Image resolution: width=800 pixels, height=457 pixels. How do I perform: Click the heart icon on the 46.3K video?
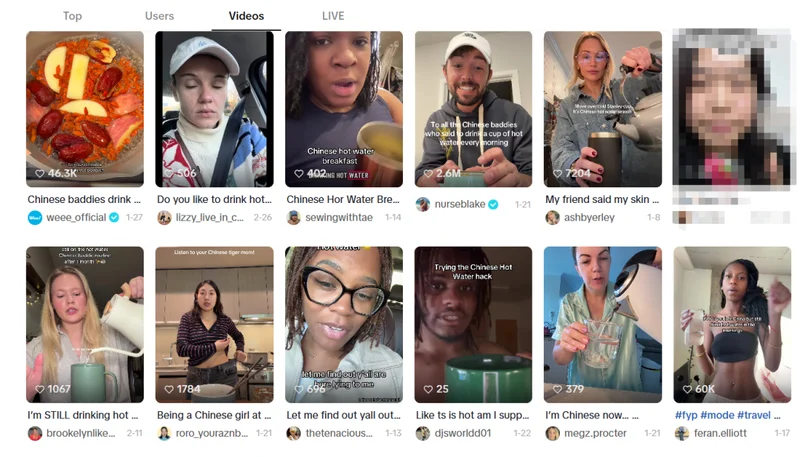pos(40,173)
